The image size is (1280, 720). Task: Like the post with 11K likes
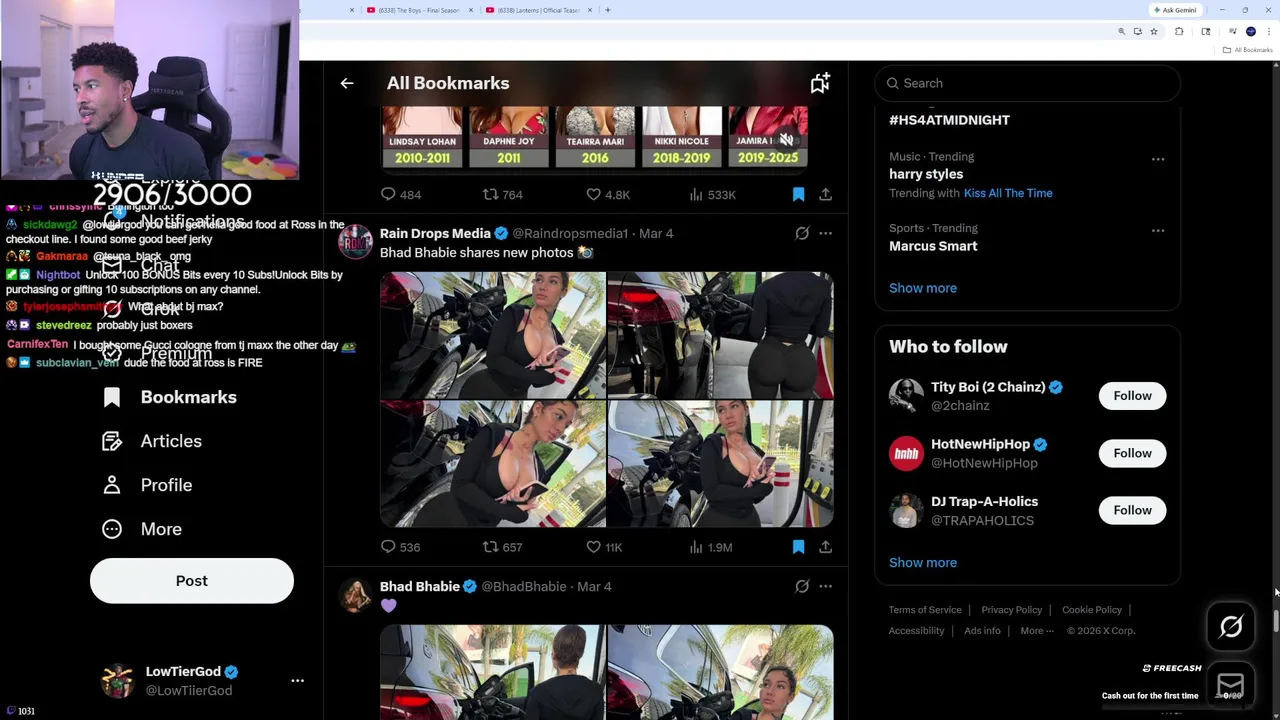[x=604, y=547]
